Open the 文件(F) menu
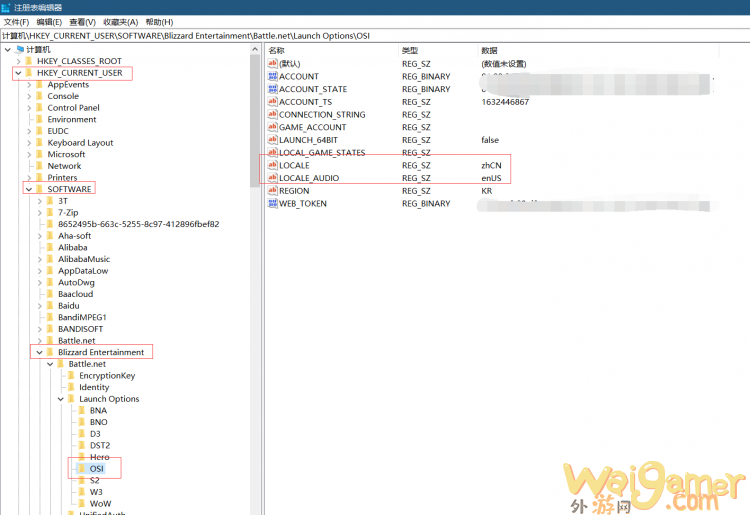 (16, 22)
